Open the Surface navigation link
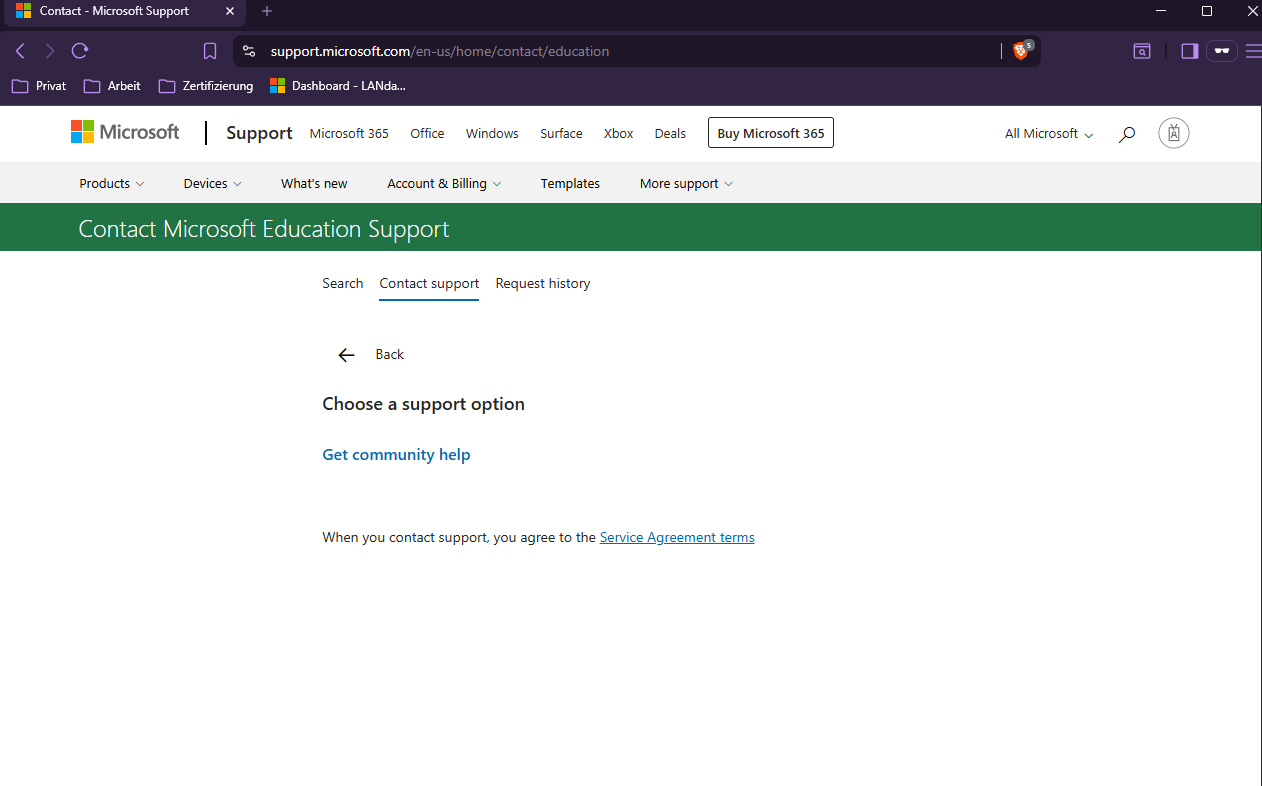 pyautogui.click(x=561, y=134)
